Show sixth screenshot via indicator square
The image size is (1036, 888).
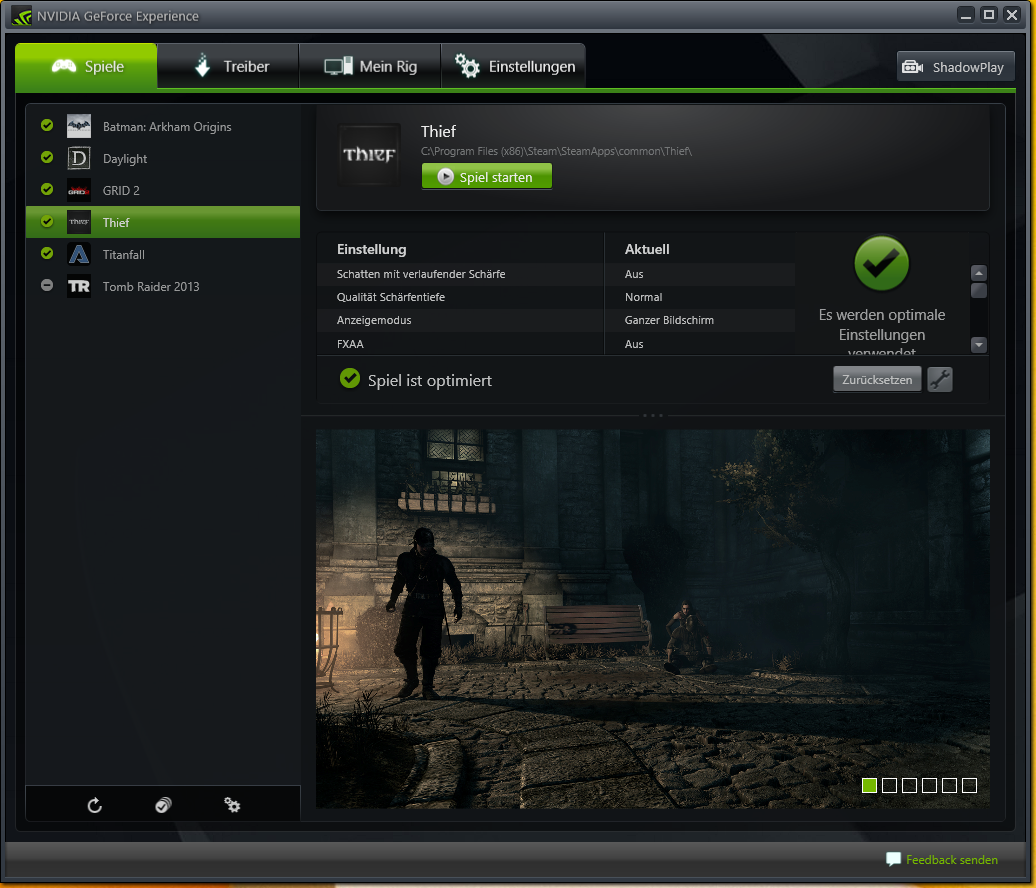tap(969, 785)
